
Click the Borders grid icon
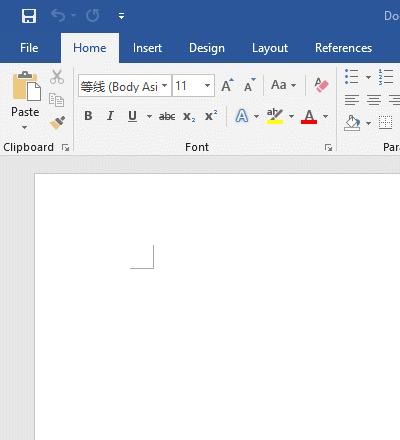pos(386,123)
